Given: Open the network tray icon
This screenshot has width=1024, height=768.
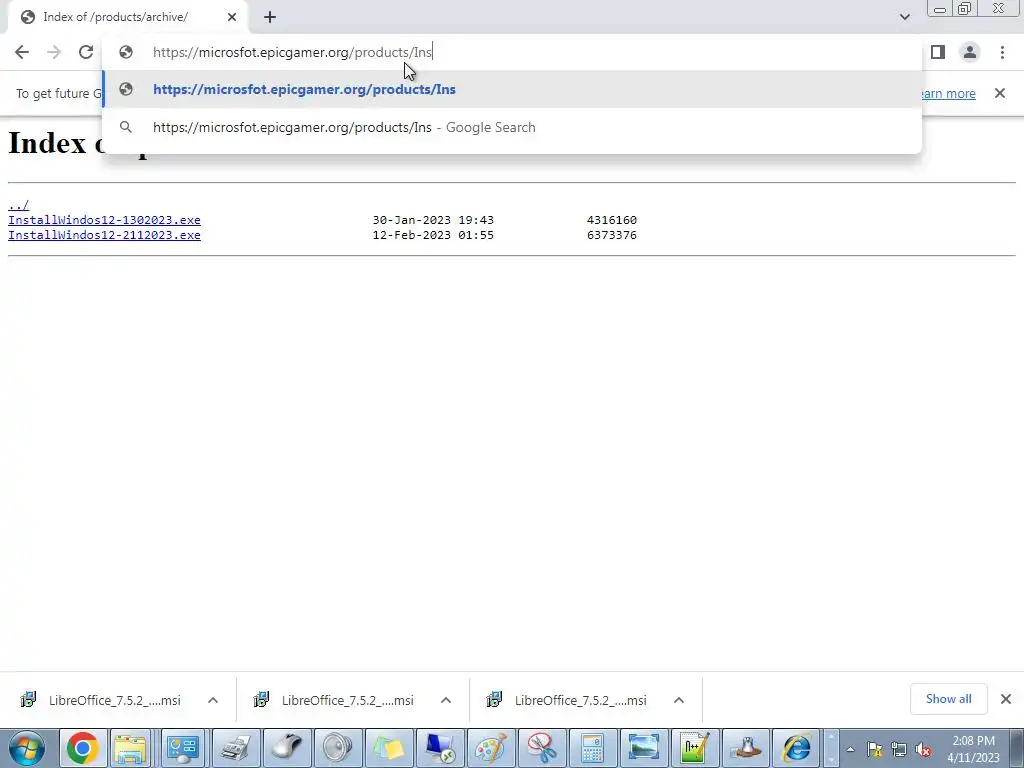Looking at the screenshot, I should [899, 750].
